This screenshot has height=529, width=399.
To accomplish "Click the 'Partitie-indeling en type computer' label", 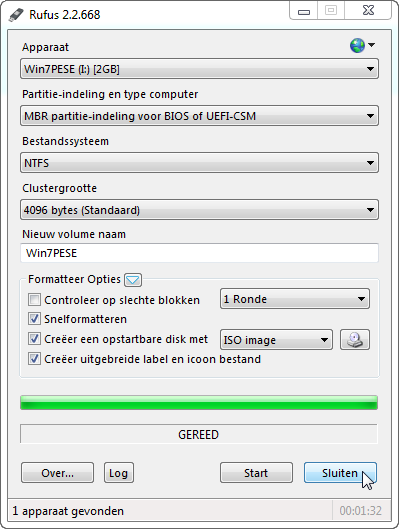I will tap(110, 94).
